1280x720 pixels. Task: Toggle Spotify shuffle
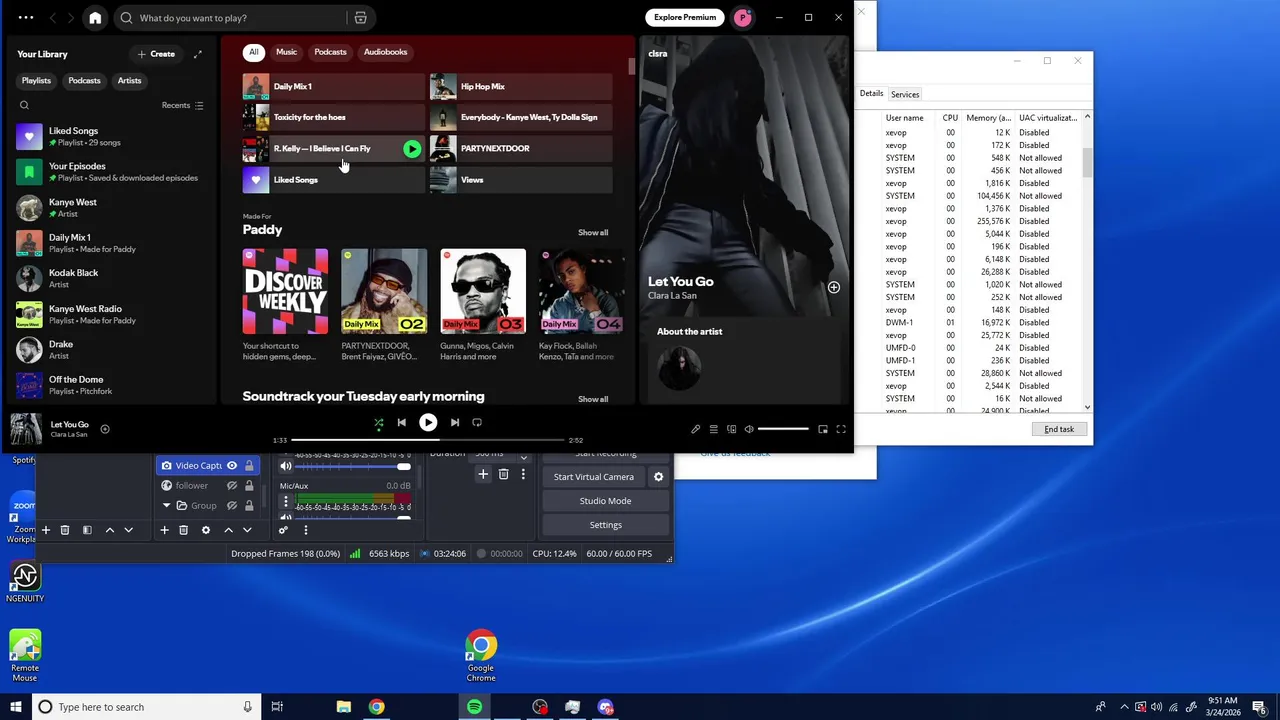tap(378, 422)
